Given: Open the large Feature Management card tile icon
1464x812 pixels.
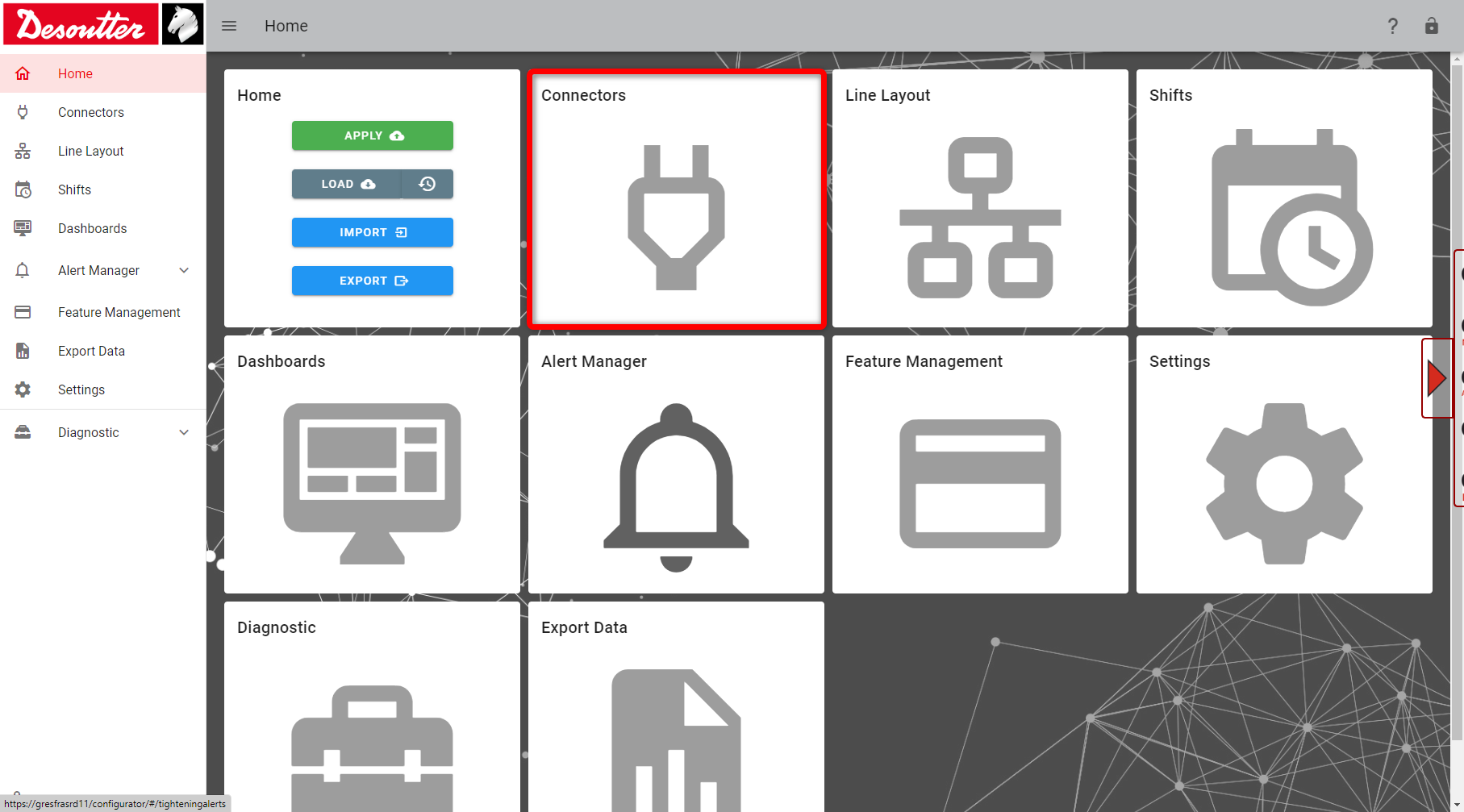Looking at the screenshot, I should [x=980, y=484].
